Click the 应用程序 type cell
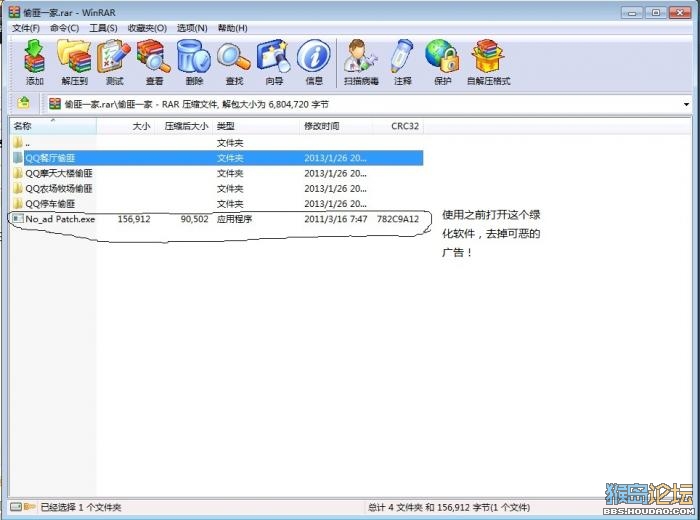Viewport: 700px width, 520px height. coord(234,219)
